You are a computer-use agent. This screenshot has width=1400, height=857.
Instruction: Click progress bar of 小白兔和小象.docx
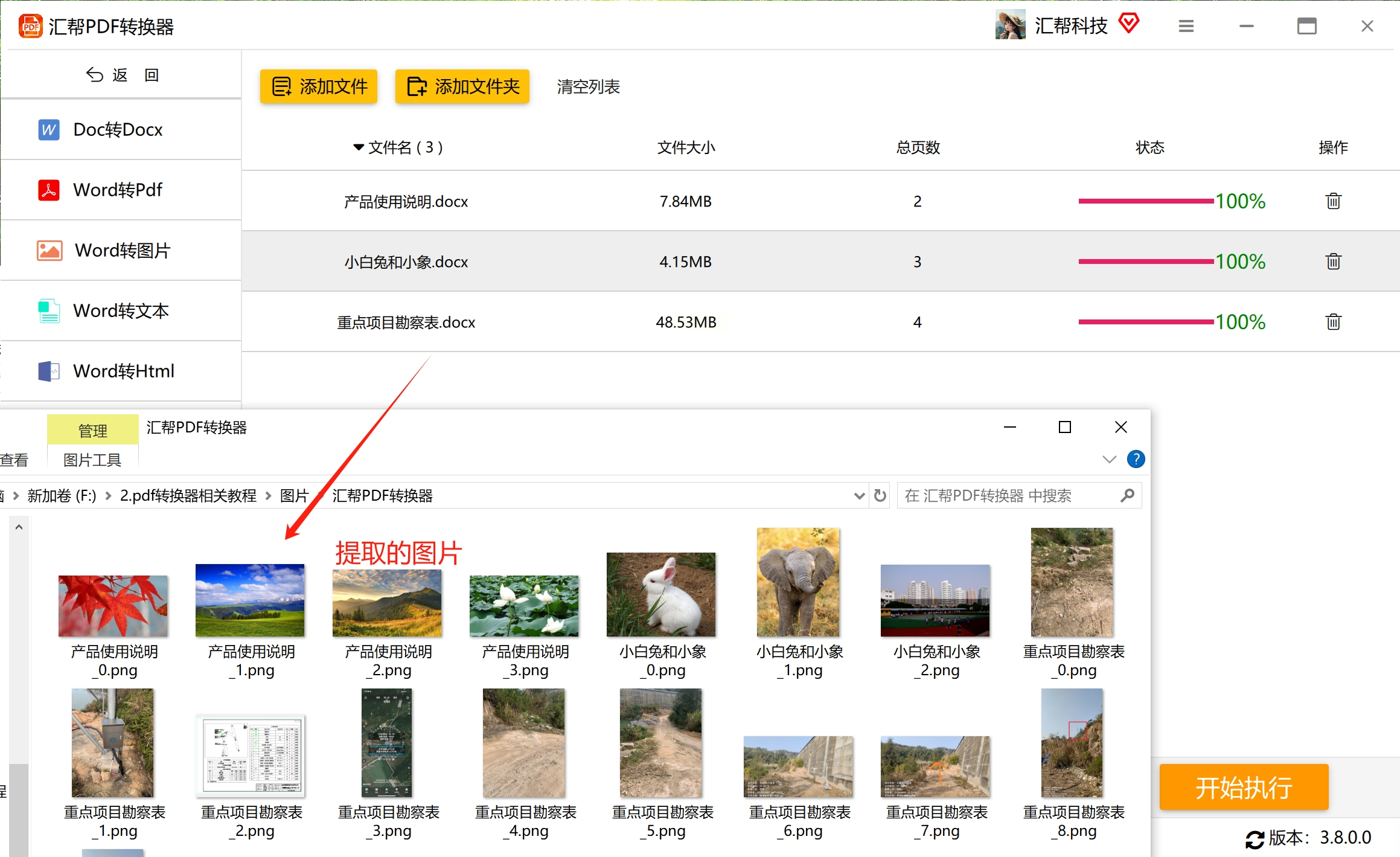(x=1145, y=262)
